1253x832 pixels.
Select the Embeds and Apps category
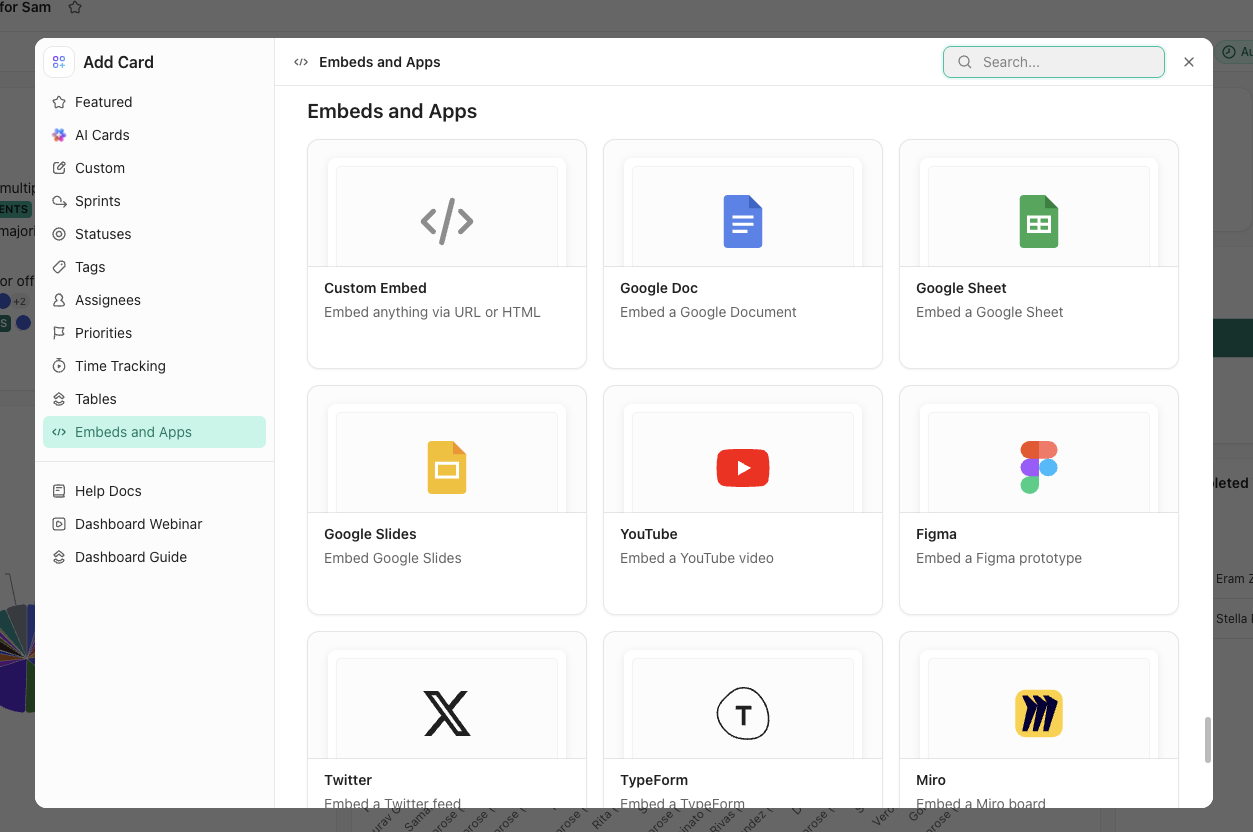154,432
